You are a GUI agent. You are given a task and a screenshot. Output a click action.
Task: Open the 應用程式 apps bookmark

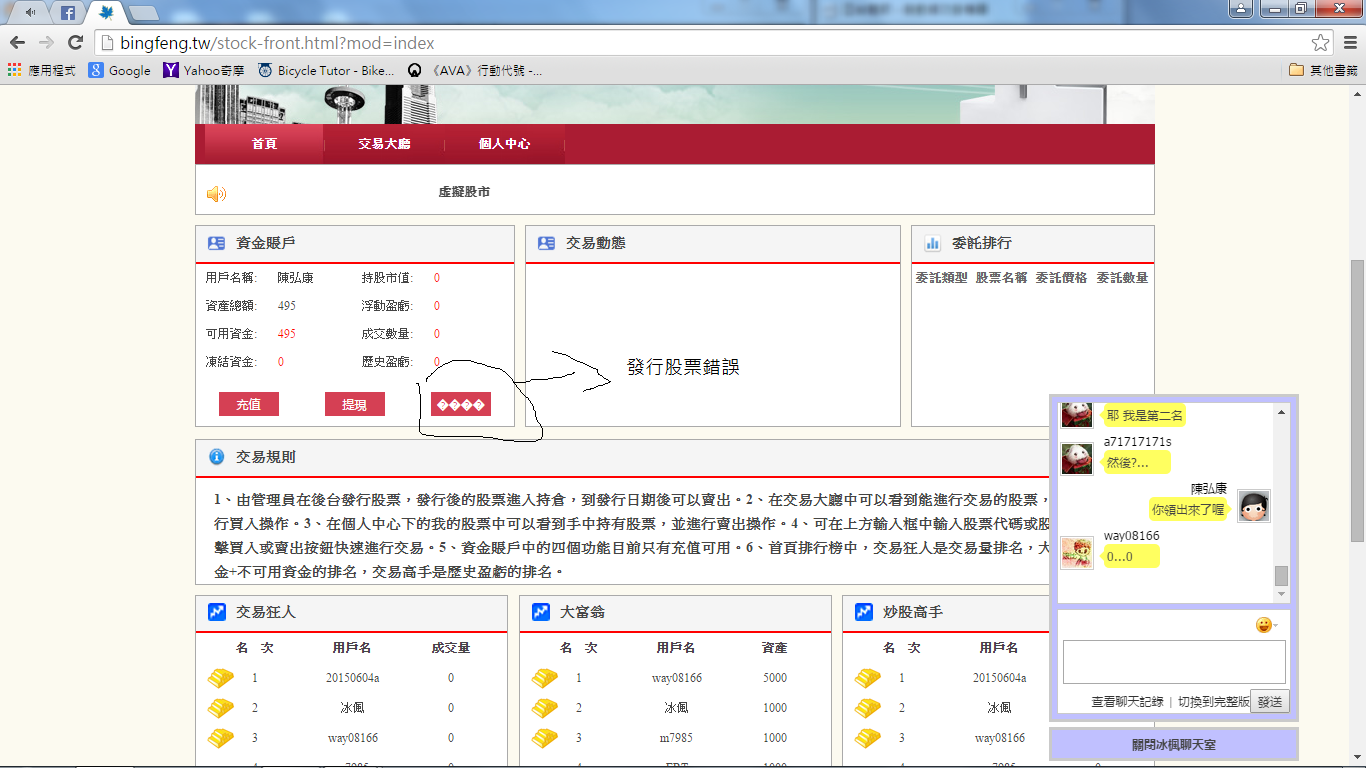point(41,70)
